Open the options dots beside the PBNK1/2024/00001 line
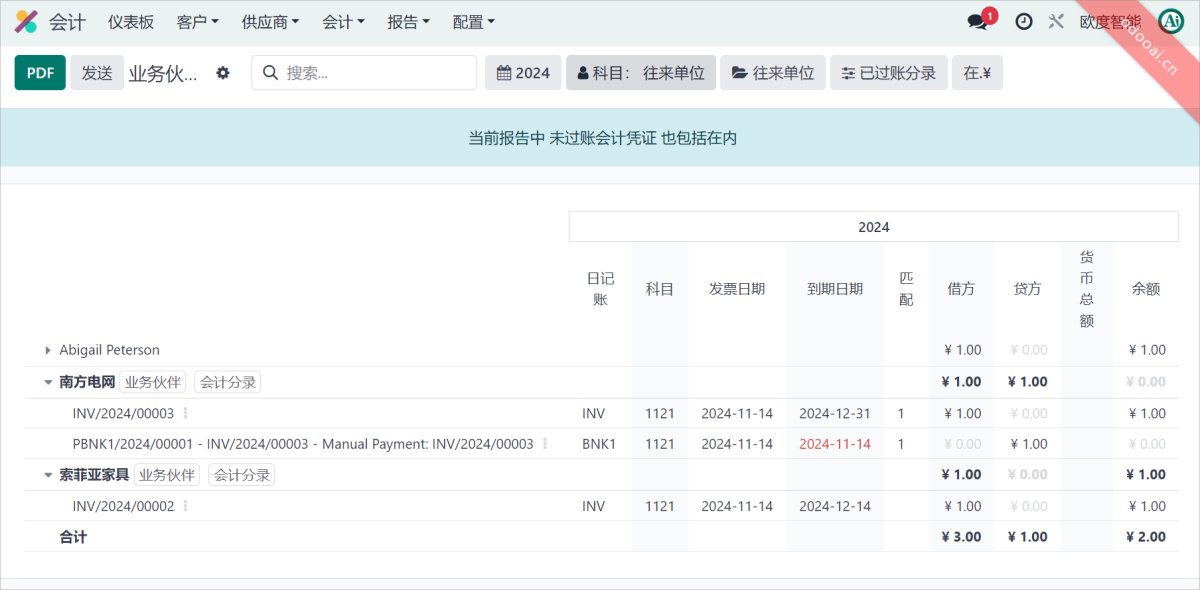This screenshot has height=590, width=1200. tap(545, 444)
